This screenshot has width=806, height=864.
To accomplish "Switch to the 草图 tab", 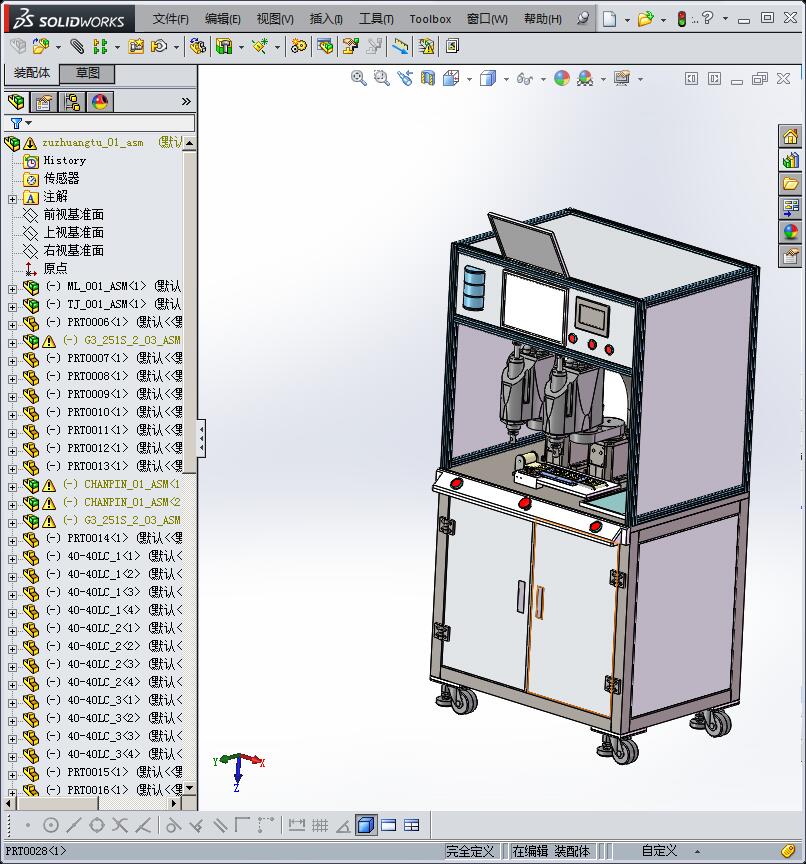I will coord(87,73).
